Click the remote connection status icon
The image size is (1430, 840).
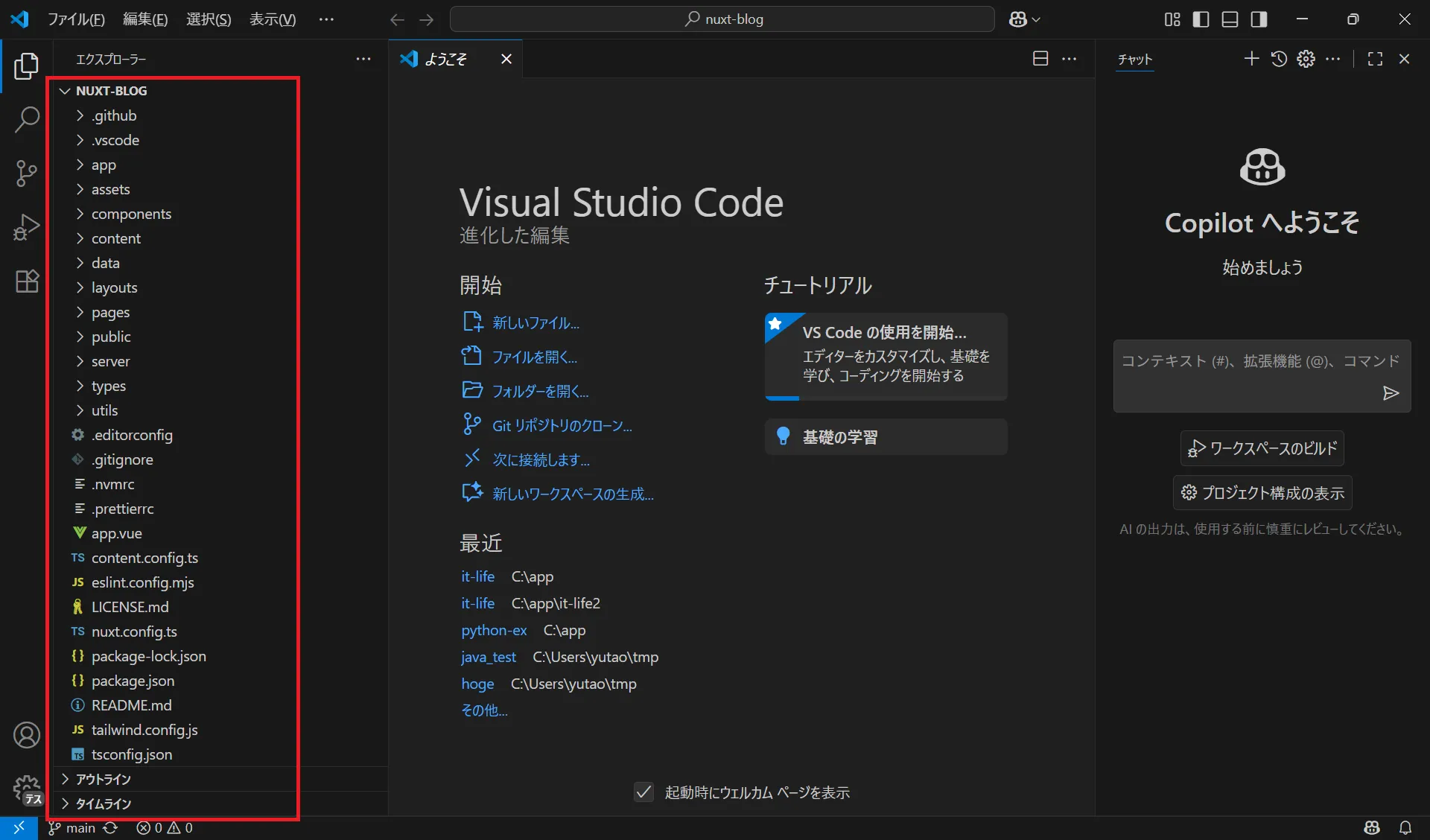(x=19, y=827)
